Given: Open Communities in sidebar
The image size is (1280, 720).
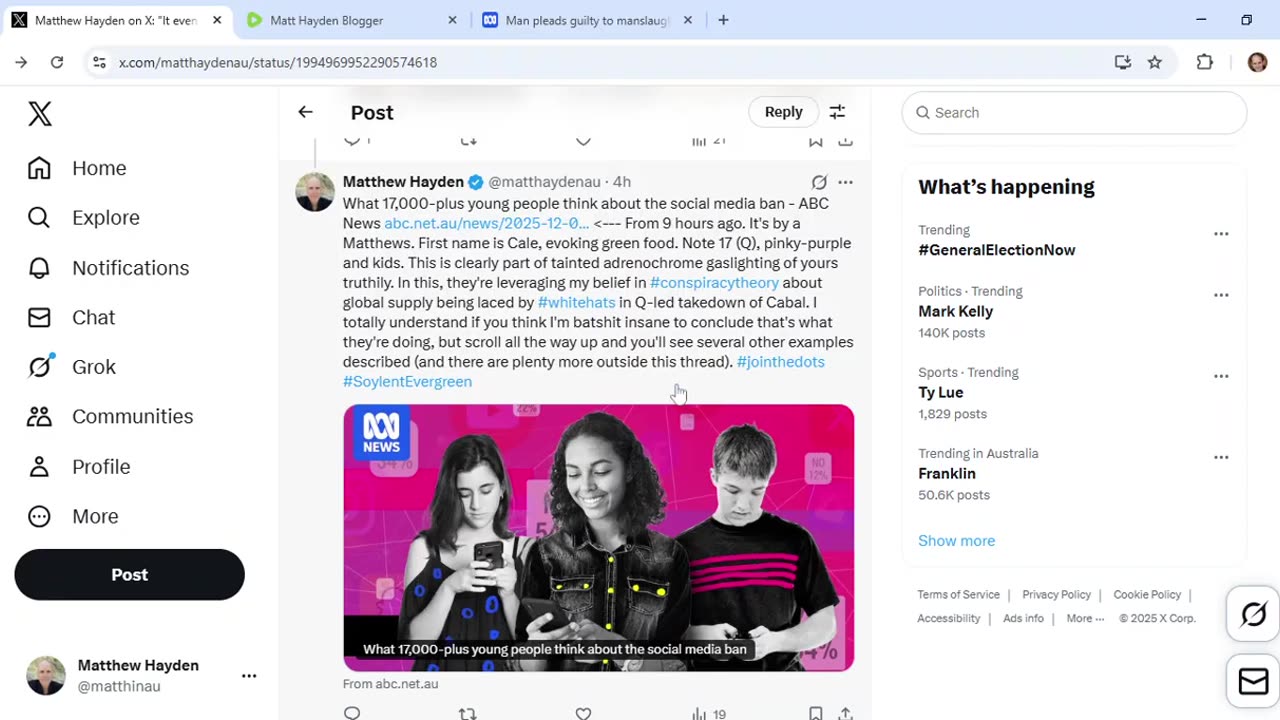Looking at the screenshot, I should (110, 416).
